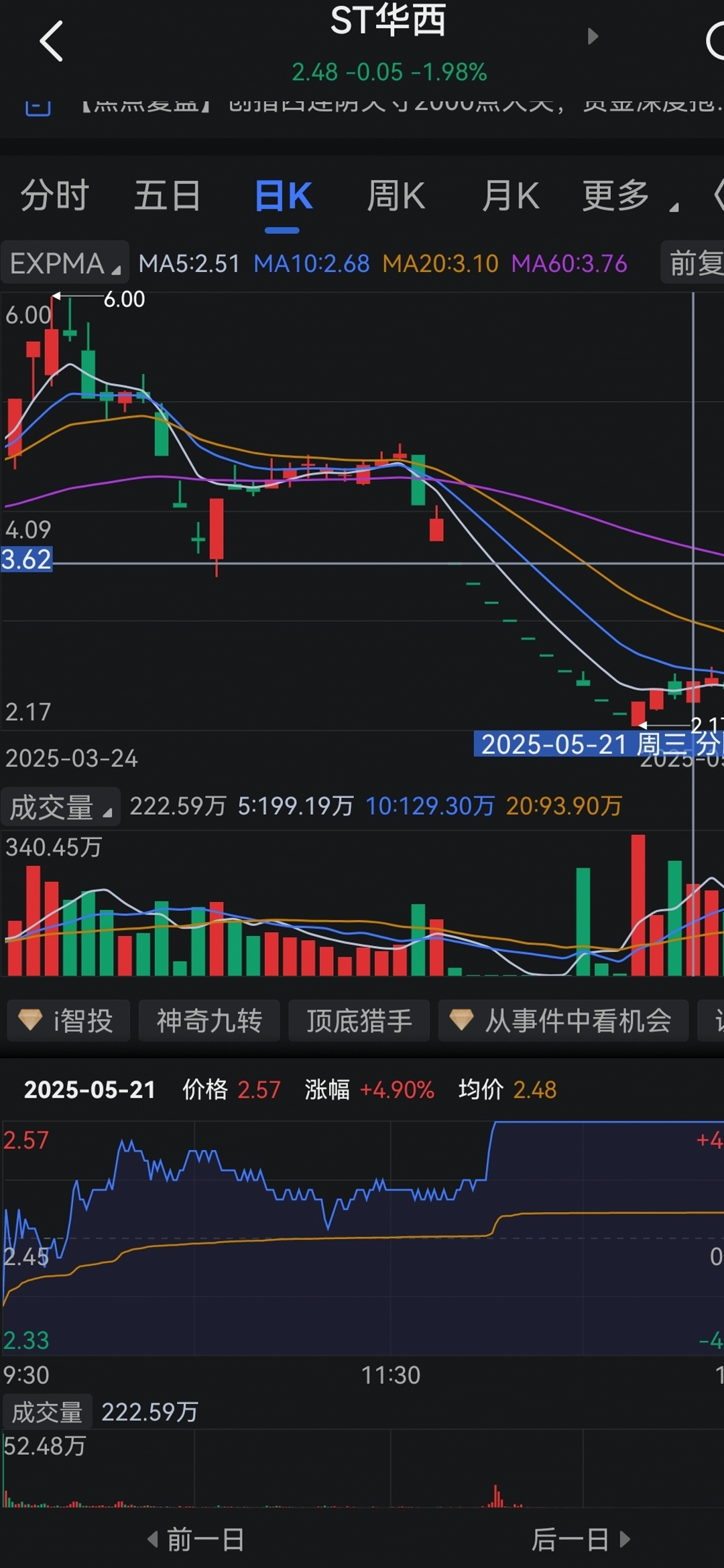Viewport: 724px width, 1568px height.
Task: Open the 前复权 adjustment selector
Action: 692,263
